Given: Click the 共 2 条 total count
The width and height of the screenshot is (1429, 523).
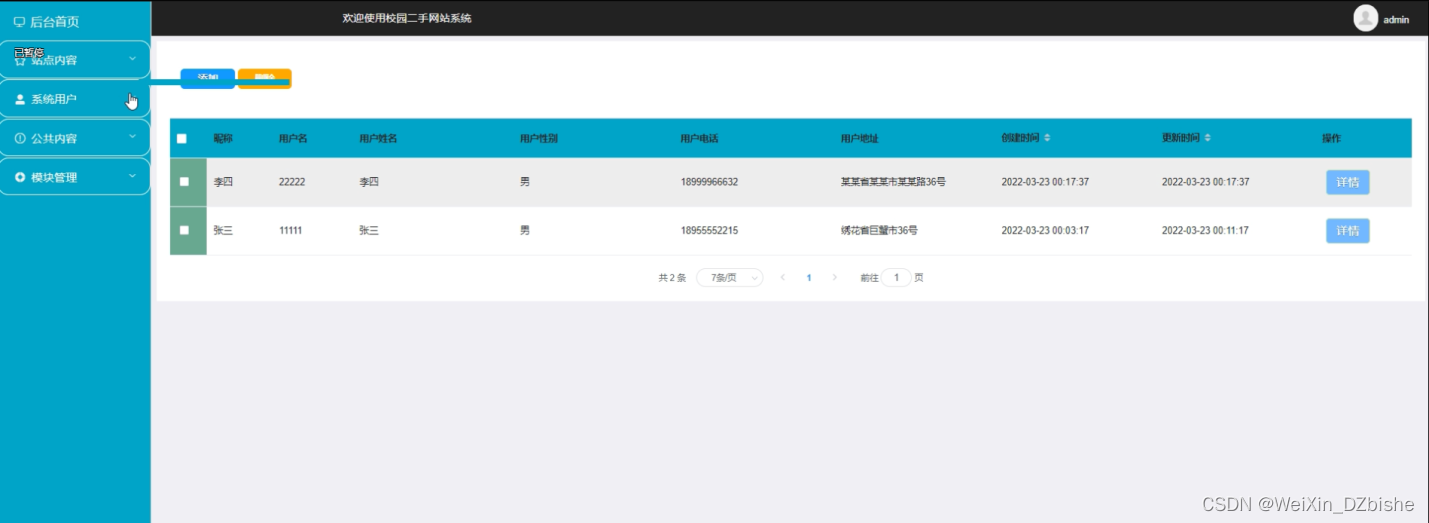Looking at the screenshot, I should pyautogui.click(x=672, y=278).
